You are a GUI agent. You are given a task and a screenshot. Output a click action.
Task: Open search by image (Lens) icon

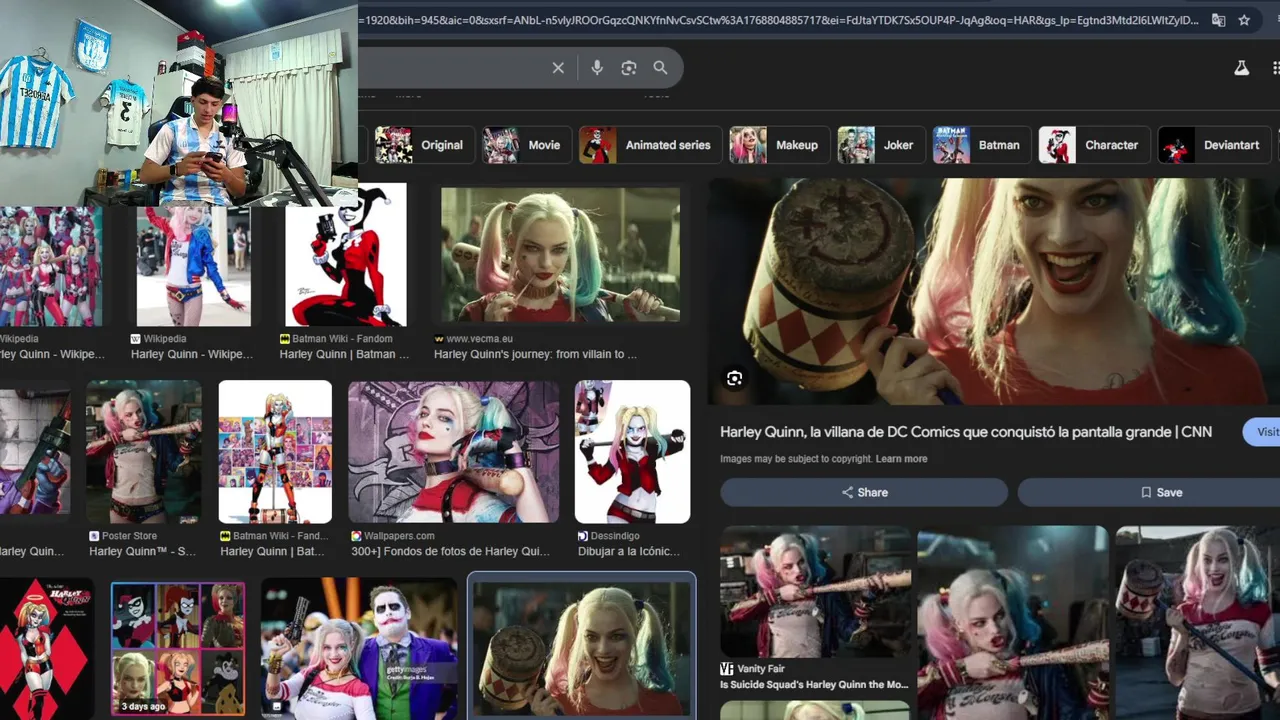pyautogui.click(x=629, y=68)
